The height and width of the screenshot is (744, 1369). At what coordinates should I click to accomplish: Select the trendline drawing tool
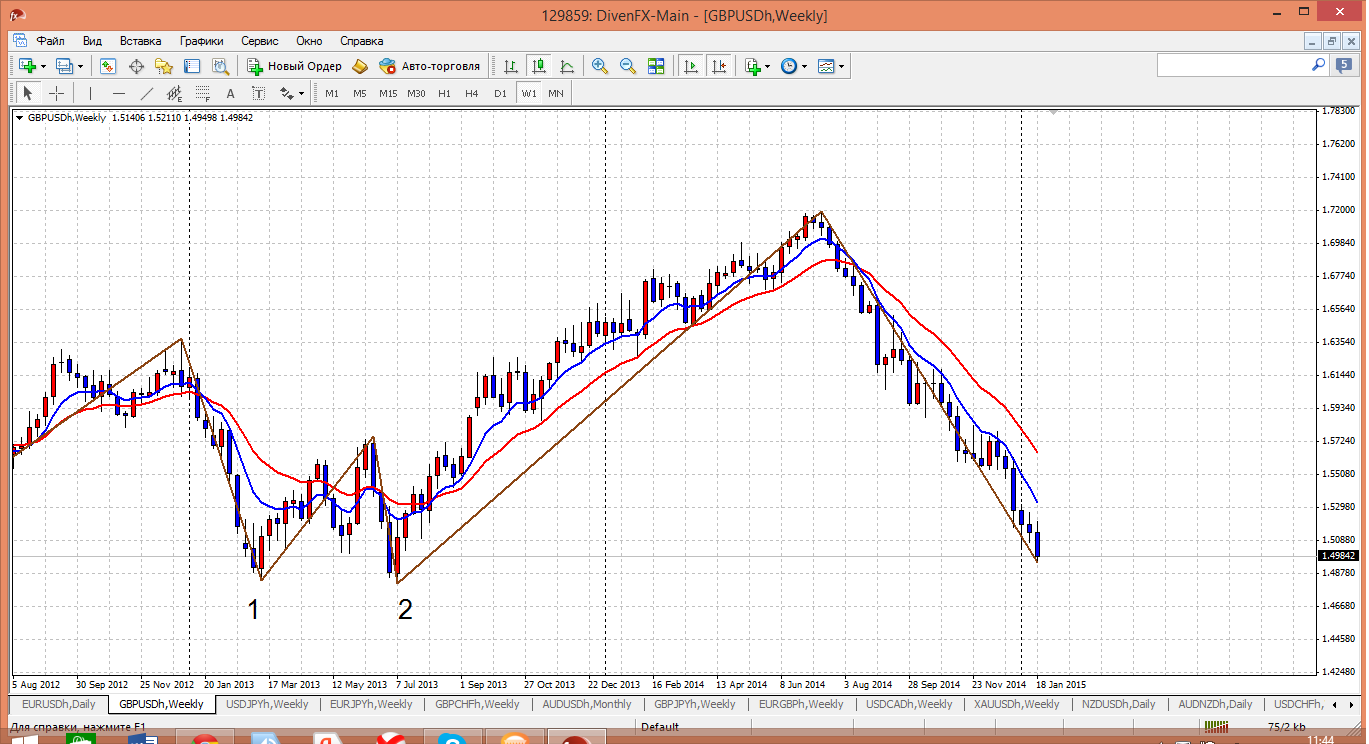point(147,93)
